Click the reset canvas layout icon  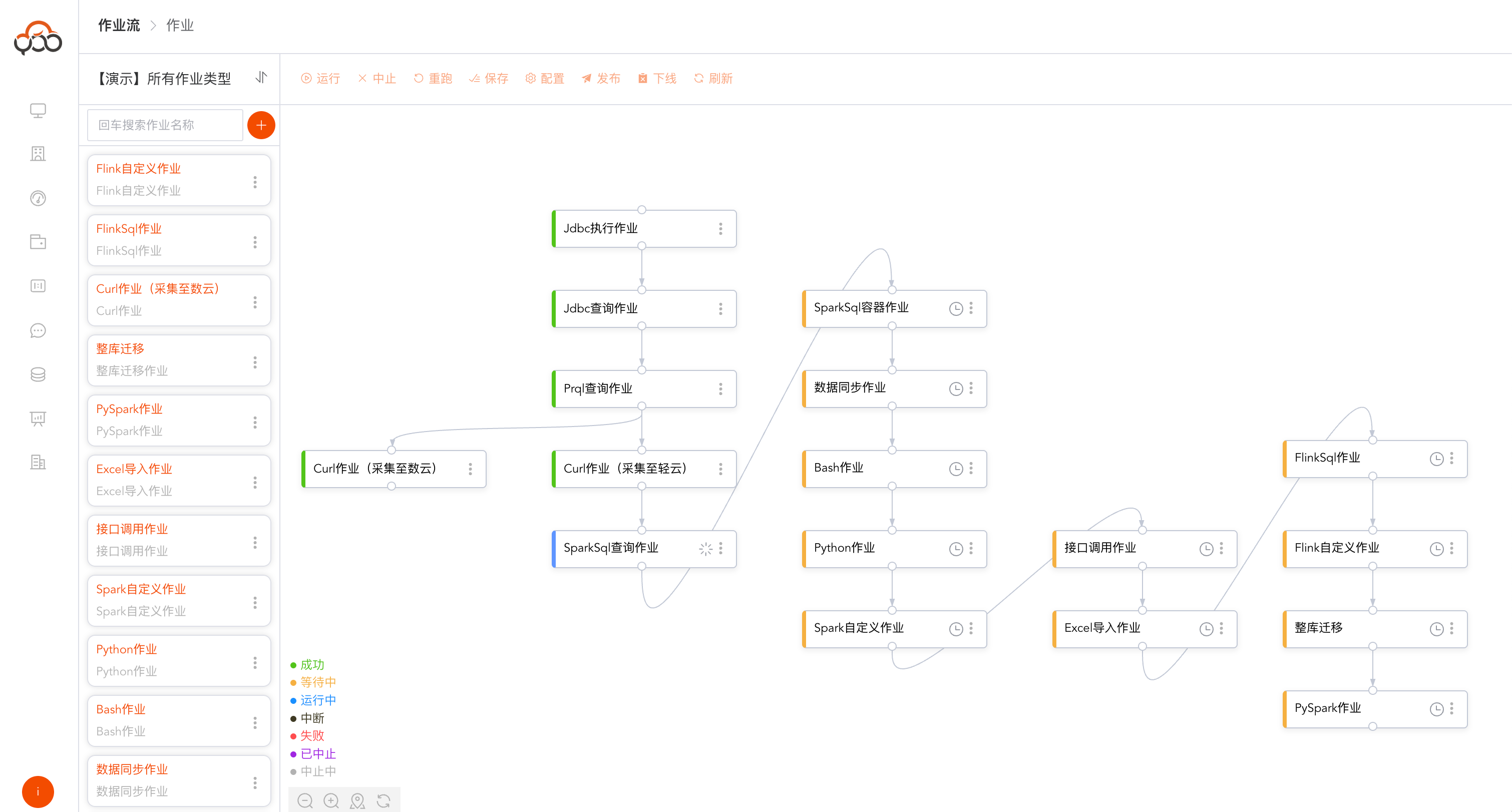tap(384, 800)
